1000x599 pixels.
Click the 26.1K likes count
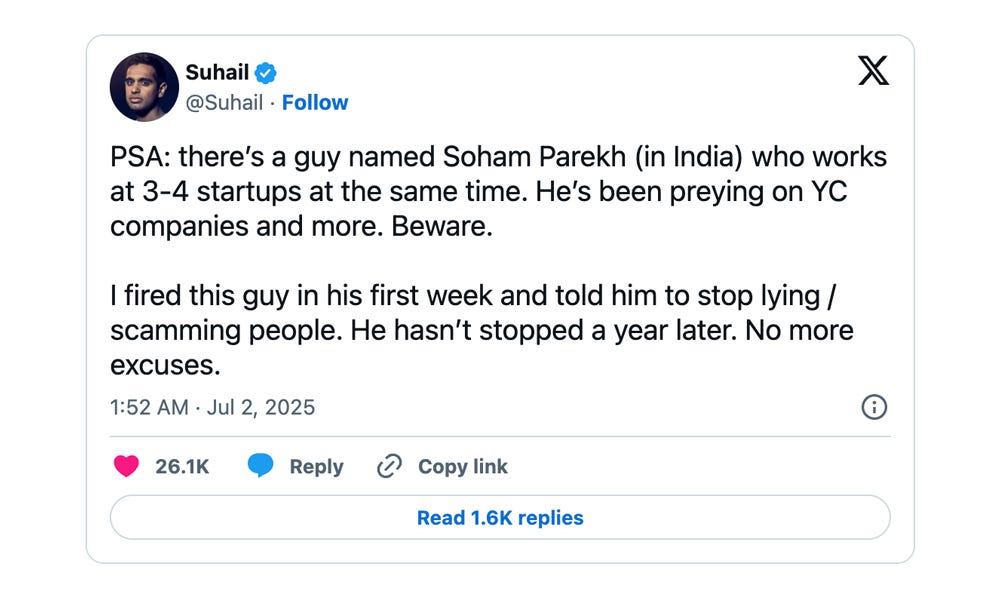(182, 466)
